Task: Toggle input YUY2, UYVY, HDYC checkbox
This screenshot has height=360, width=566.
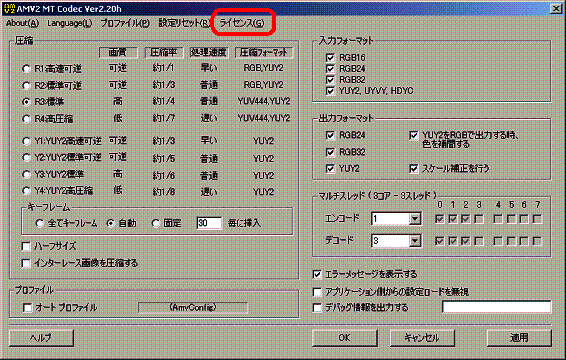Action: pos(330,91)
